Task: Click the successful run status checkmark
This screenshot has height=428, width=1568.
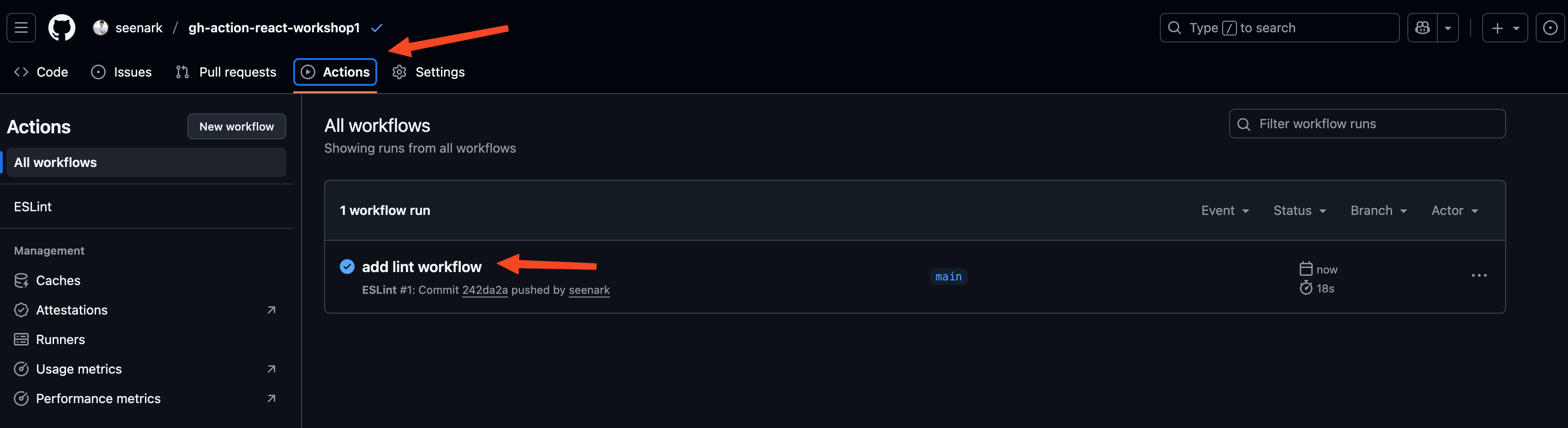Action: click(347, 267)
